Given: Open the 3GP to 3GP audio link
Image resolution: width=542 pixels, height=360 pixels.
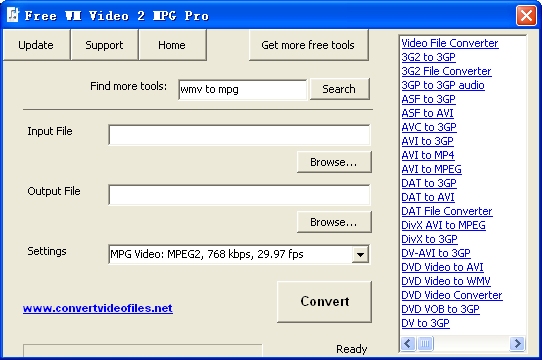Looking at the screenshot, I should 443,85.
